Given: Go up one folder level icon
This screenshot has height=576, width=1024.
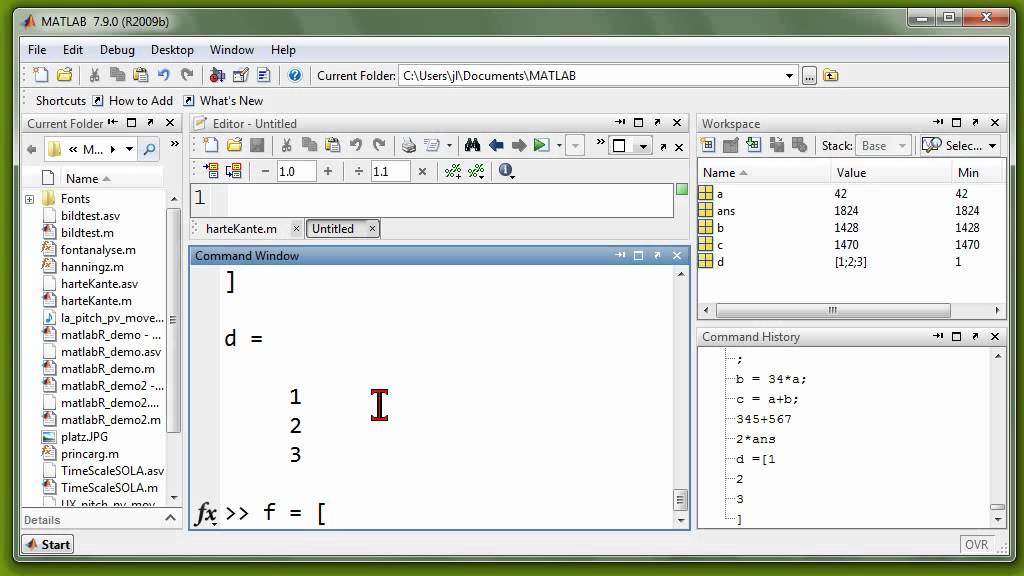Looking at the screenshot, I should tap(831, 76).
